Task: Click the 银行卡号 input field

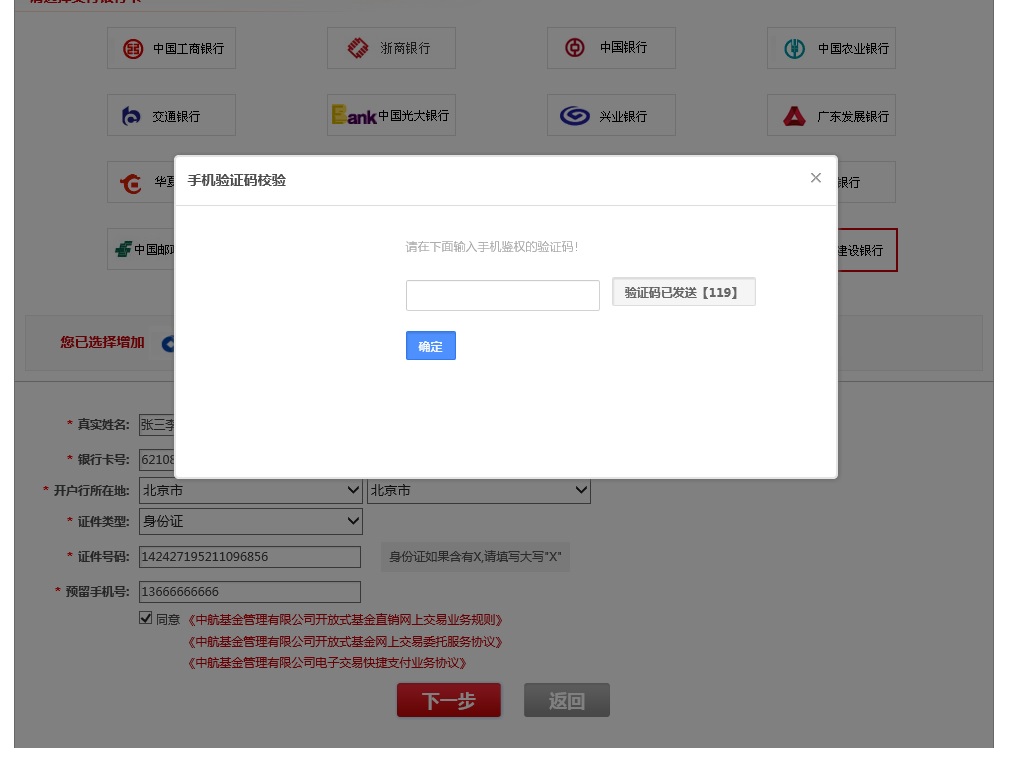Action: click(x=157, y=459)
